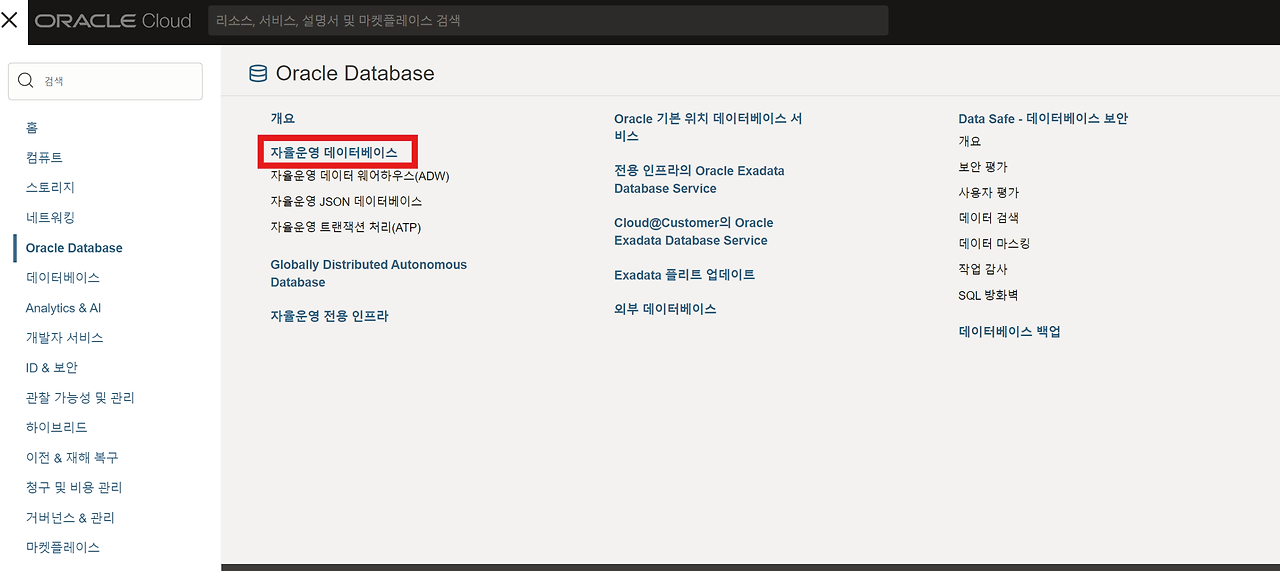
Task: Focus the sidebar 검색 search field
Action: click(x=105, y=81)
